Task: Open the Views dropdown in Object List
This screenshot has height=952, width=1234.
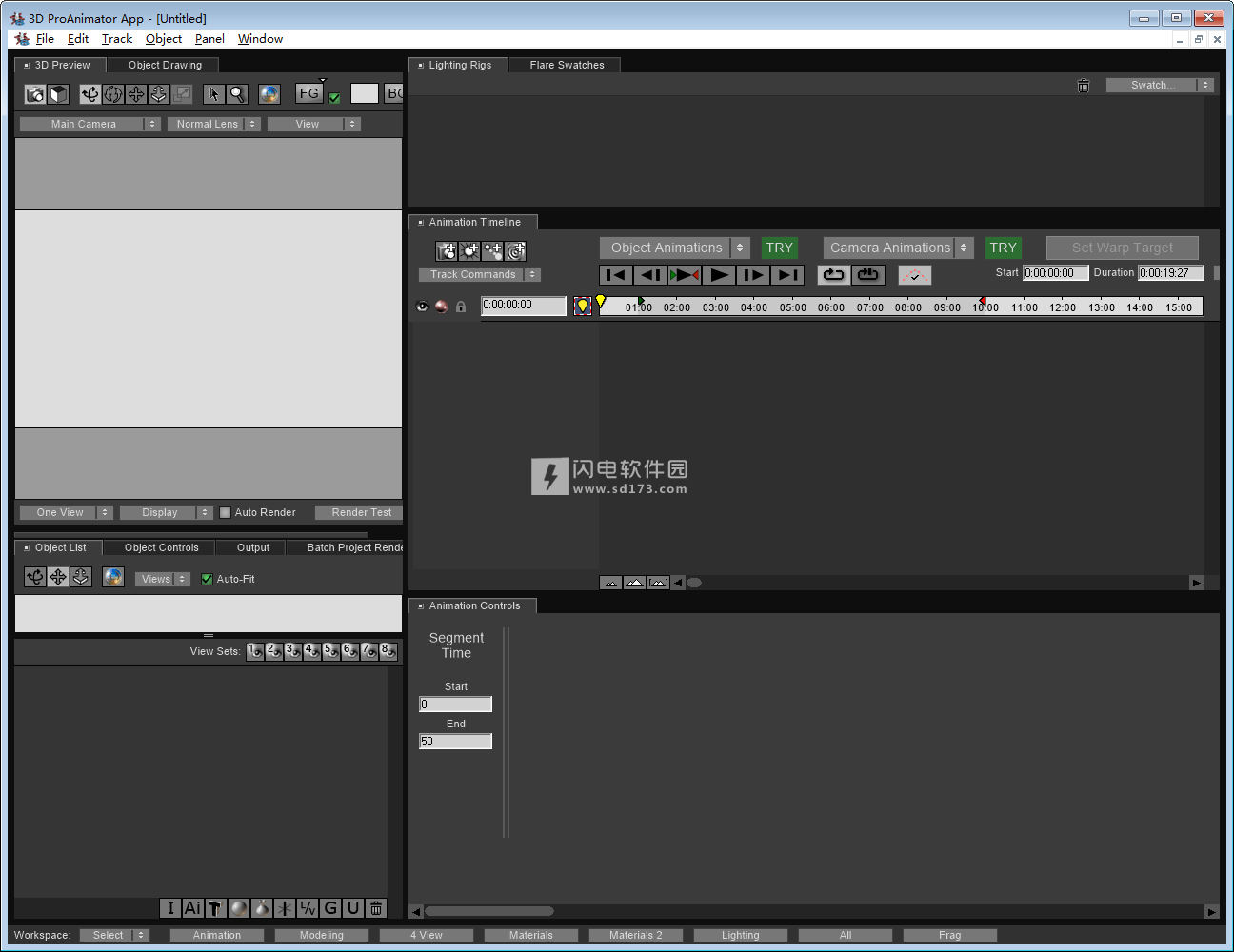Action: pos(162,579)
